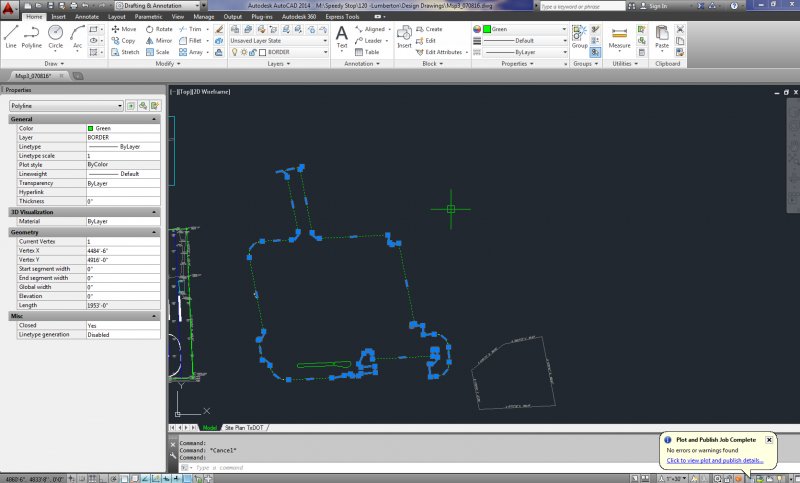Activate the Rotate command

pyautogui.click(x=159, y=29)
